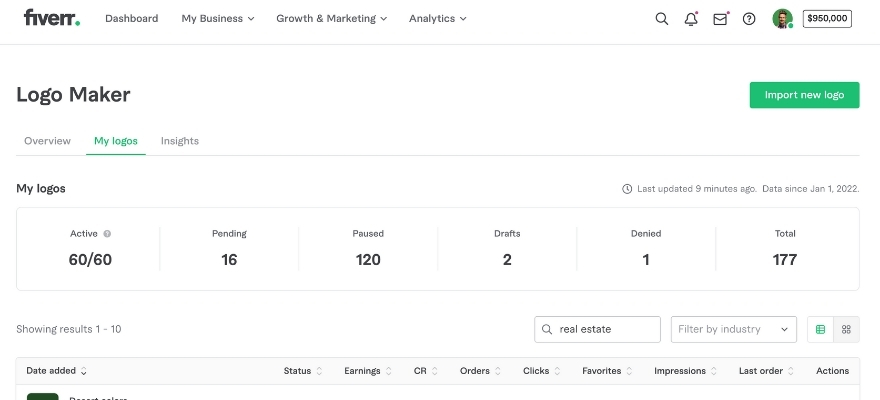Sort by Last order column arrows
The height and width of the screenshot is (400, 880).
pos(791,371)
